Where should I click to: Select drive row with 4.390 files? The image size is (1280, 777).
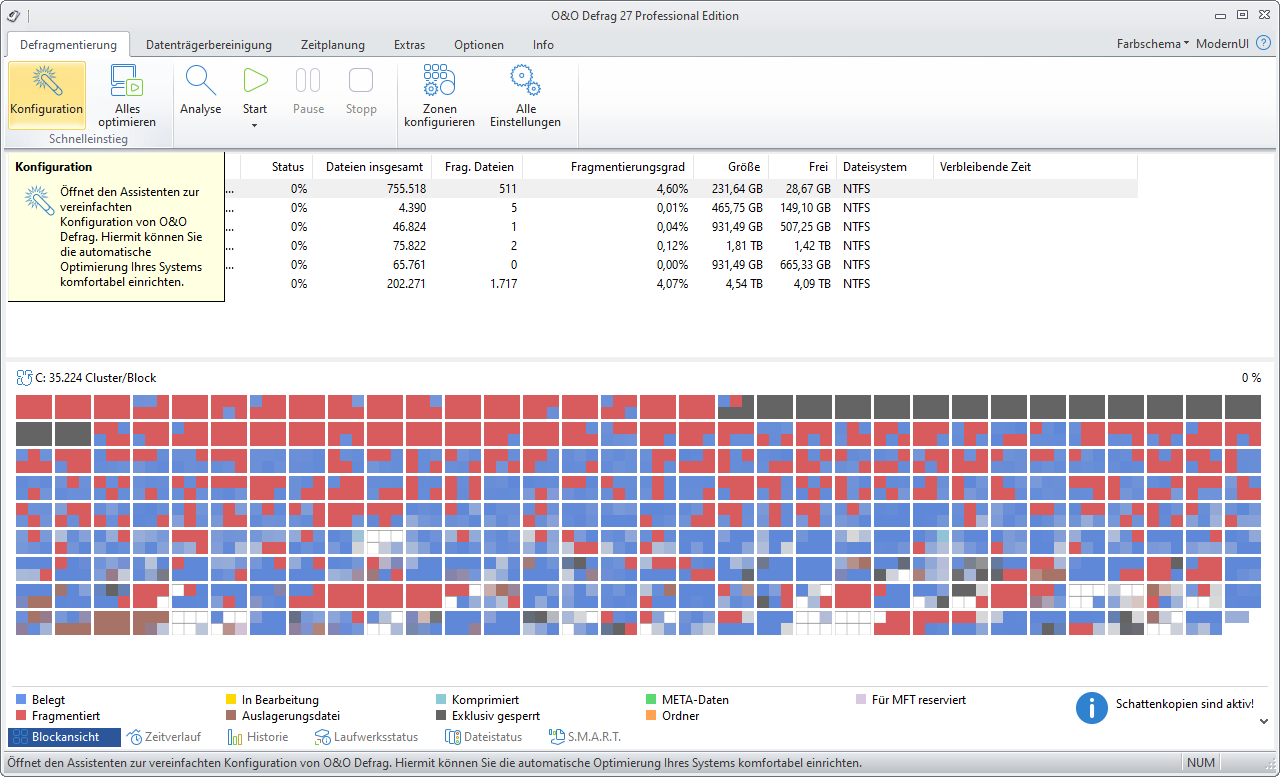[x=680, y=207]
